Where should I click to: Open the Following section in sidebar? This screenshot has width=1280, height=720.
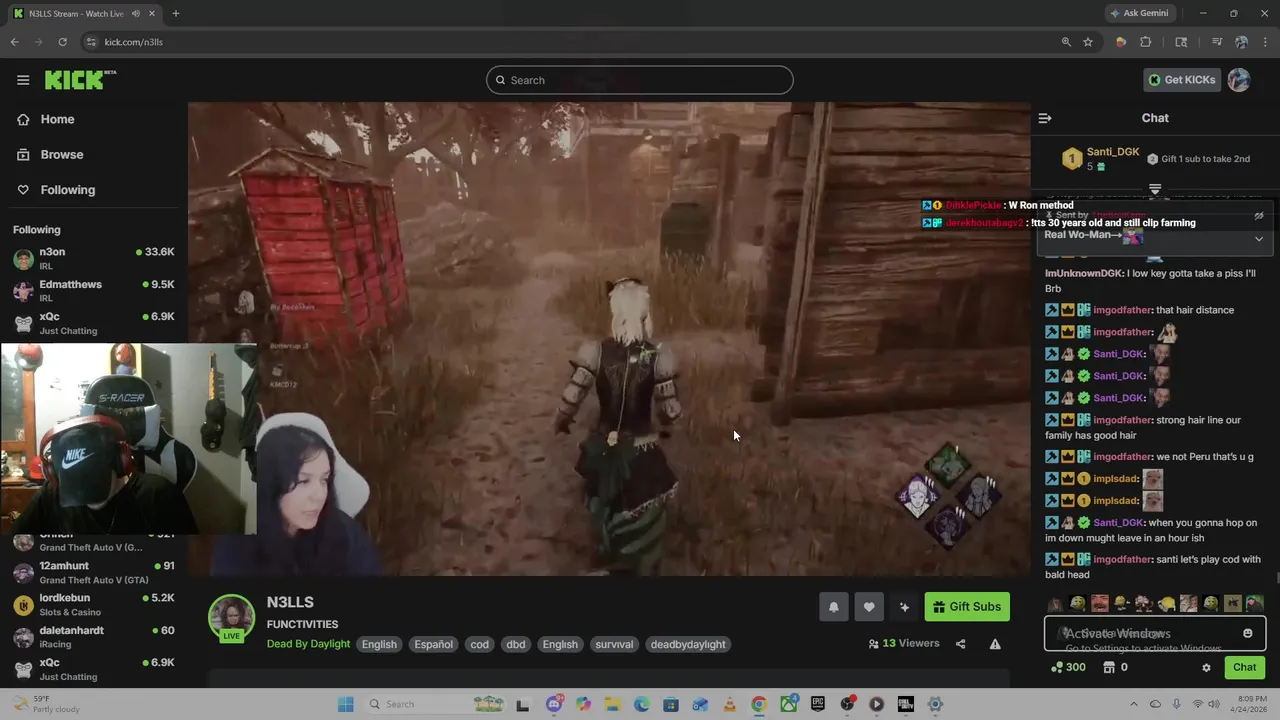(67, 190)
